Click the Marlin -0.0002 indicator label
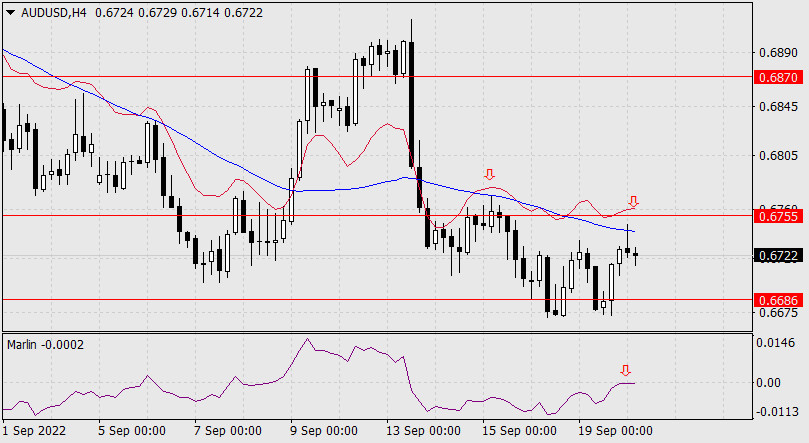Viewport: 809px width, 443px height. coord(45,344)
